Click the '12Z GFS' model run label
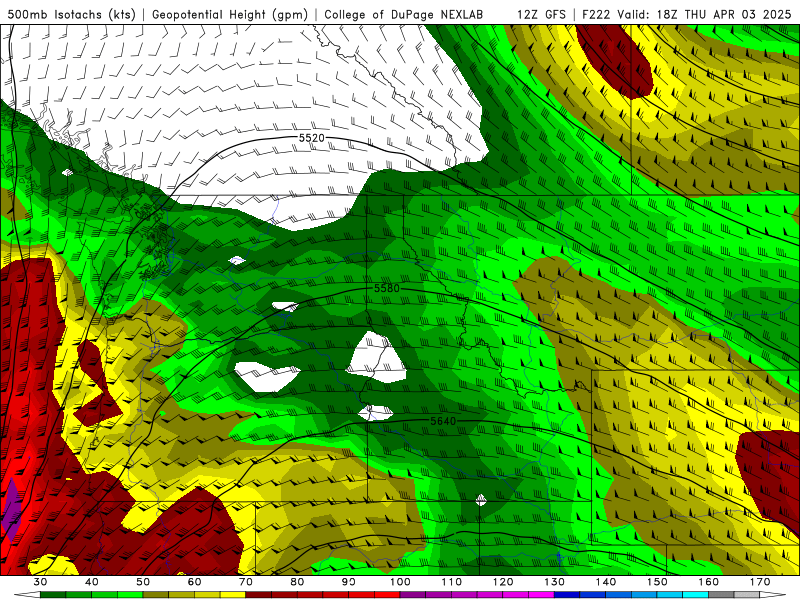The image size is (800, 600). [541, 14]
